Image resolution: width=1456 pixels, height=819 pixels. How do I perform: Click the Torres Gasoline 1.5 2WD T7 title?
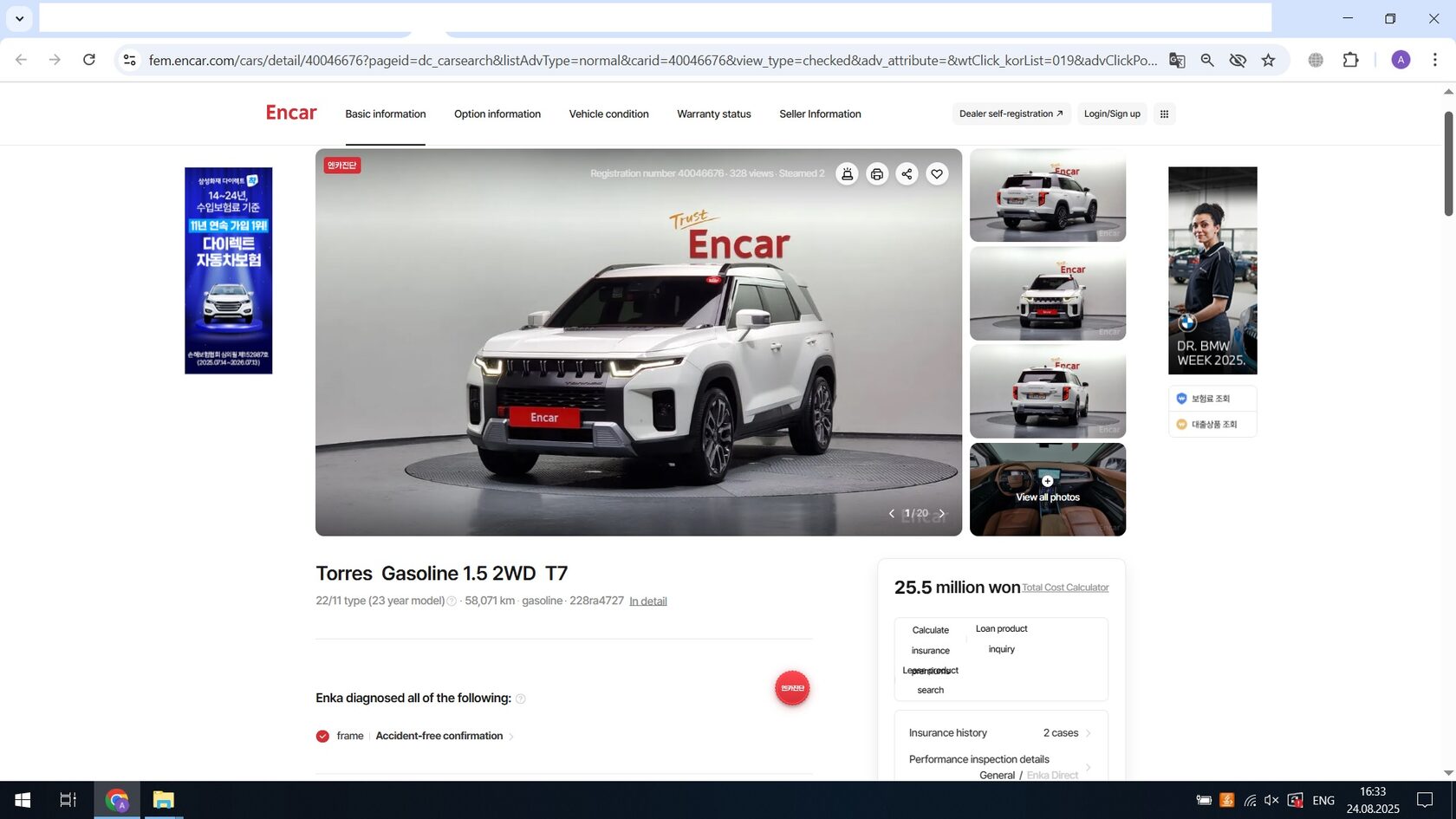(x=442, y=574)
